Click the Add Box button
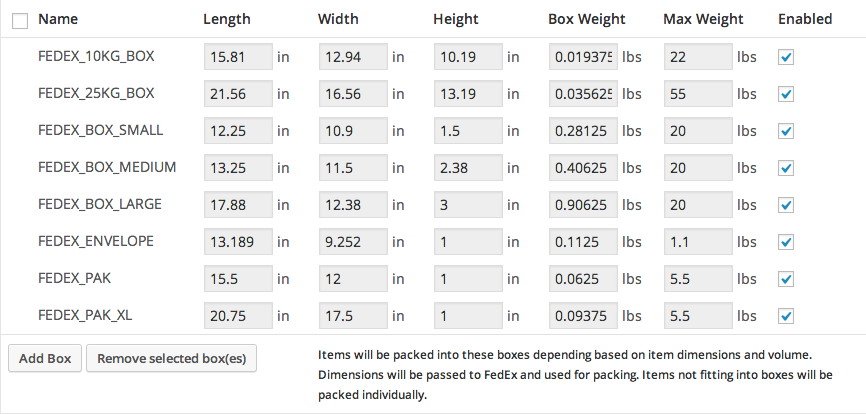Image resolution: width=866 pixels, height=414 pixels. pos(45,358)
